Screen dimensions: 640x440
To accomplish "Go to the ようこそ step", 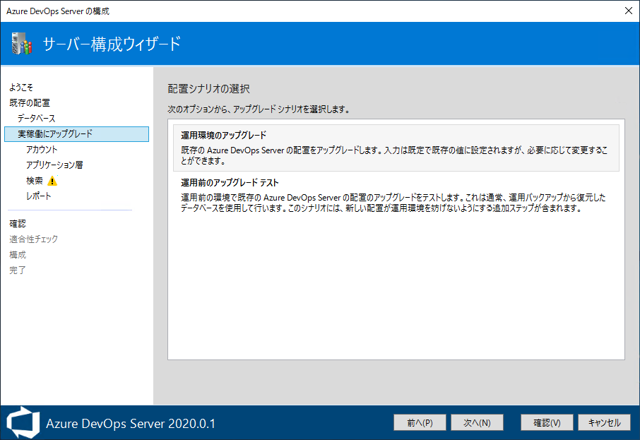I will [x=21, y=87].
